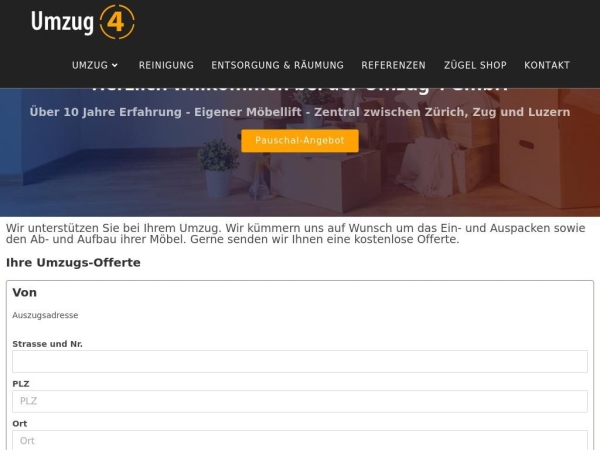The height and width of the screenshot is (450, 600).
Task: Navigate to KONTAKT
Action: pos(547,65)
